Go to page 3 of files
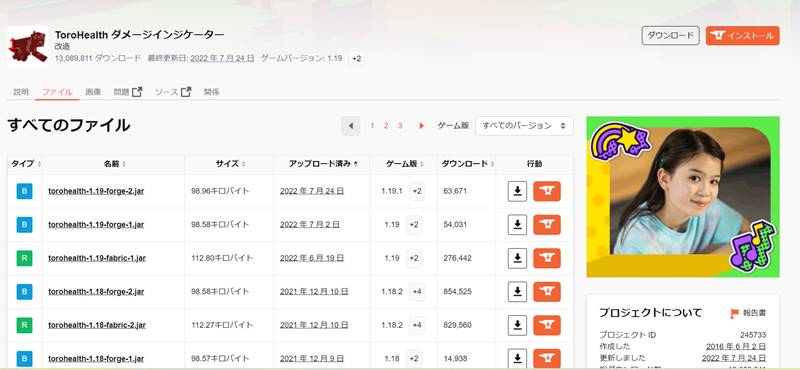This screenshot has width=800, height=370. (400, 126)
